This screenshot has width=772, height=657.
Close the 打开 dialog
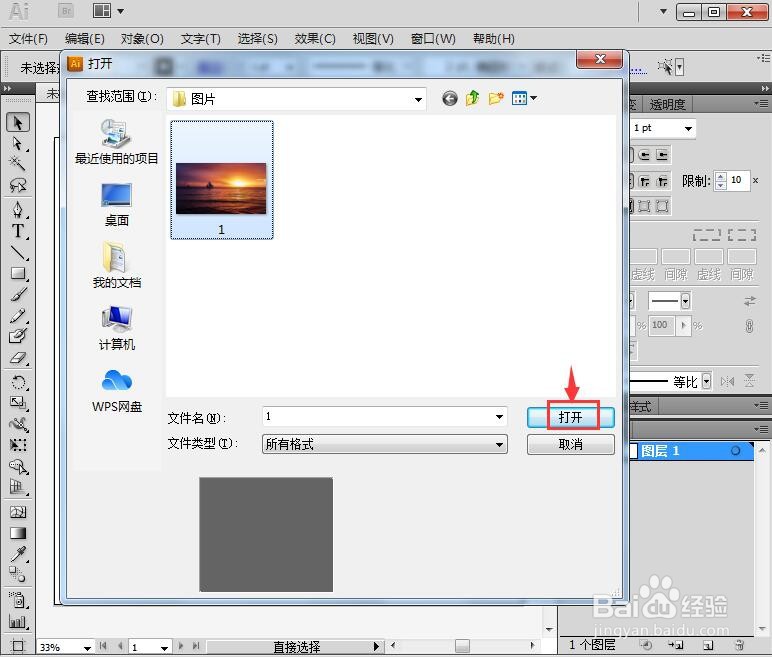point(600,60)
